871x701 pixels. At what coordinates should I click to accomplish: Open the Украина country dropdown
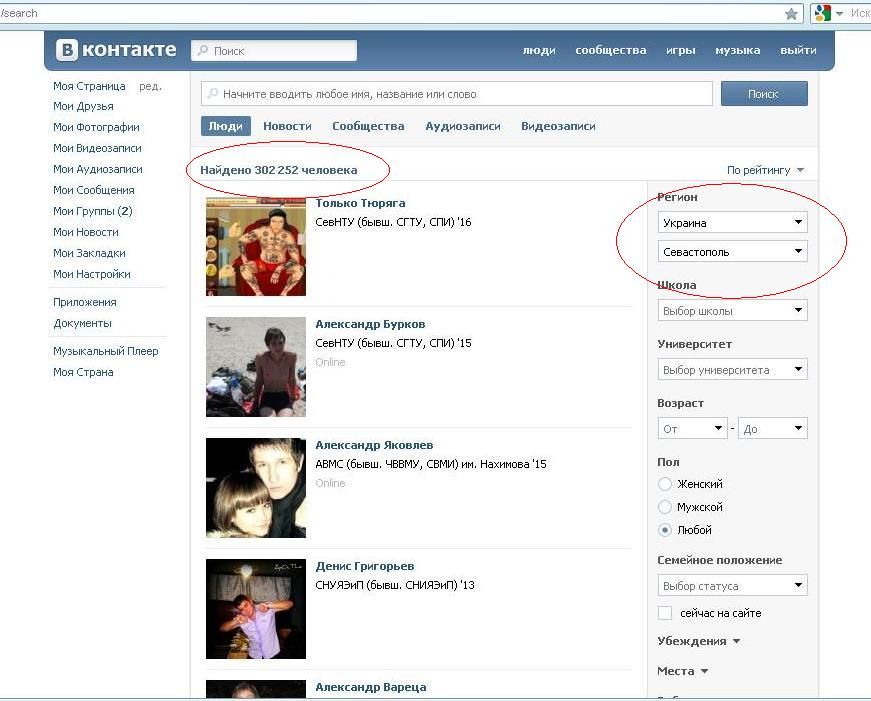[x=733, y=223]
